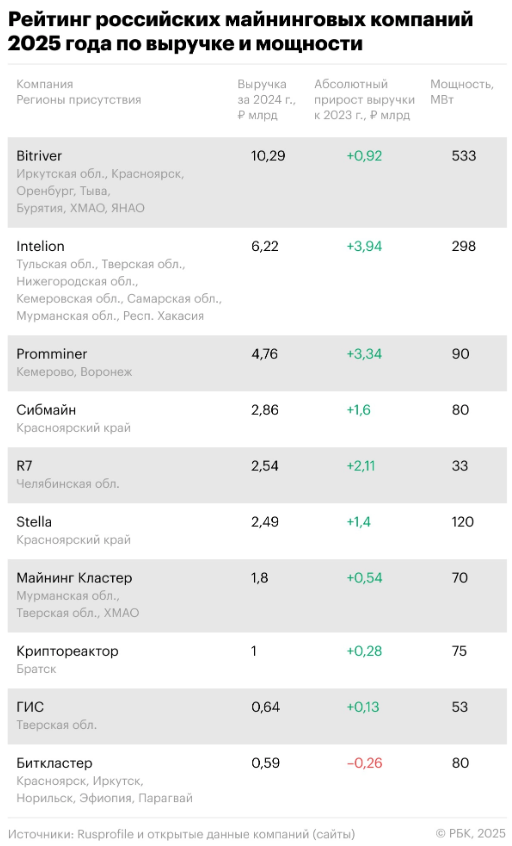Click the Выручка за 2024 column header
The height and width of the screenshot is (846, 512).
[x=267, y=100]
